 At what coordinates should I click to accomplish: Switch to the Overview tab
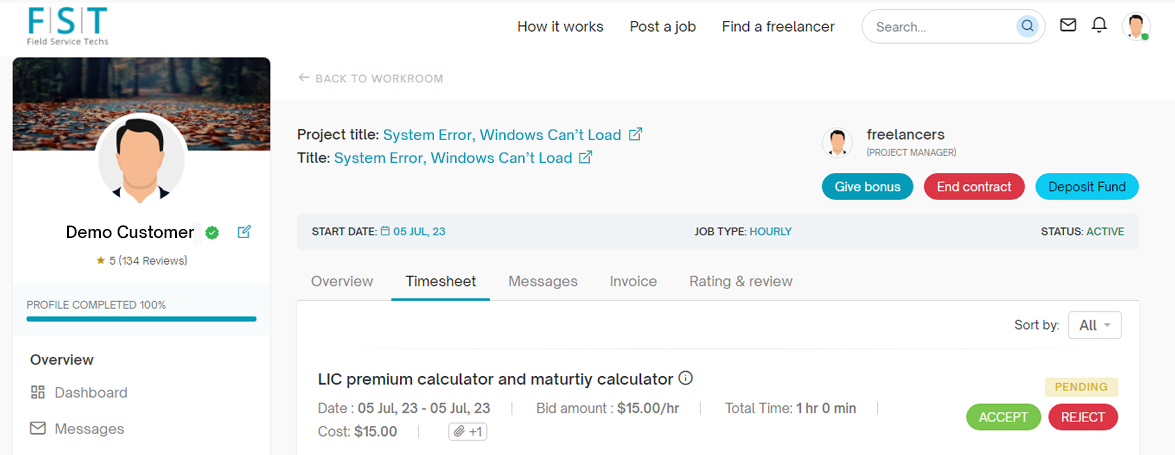click(342, 281)
